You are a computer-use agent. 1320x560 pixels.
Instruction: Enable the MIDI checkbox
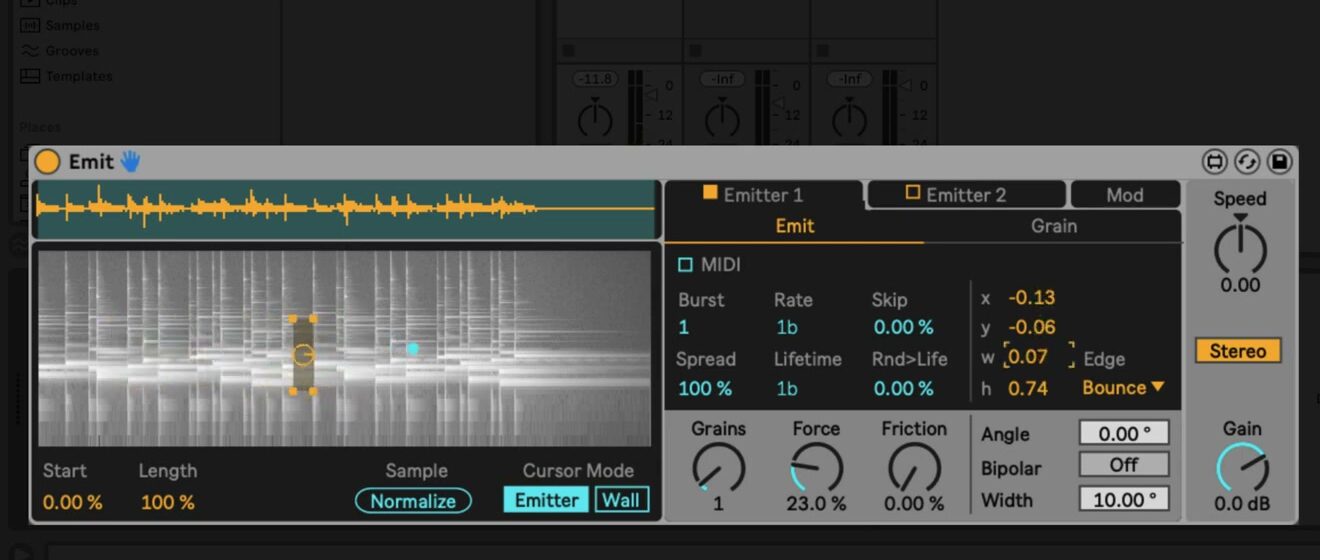[685, 265]
